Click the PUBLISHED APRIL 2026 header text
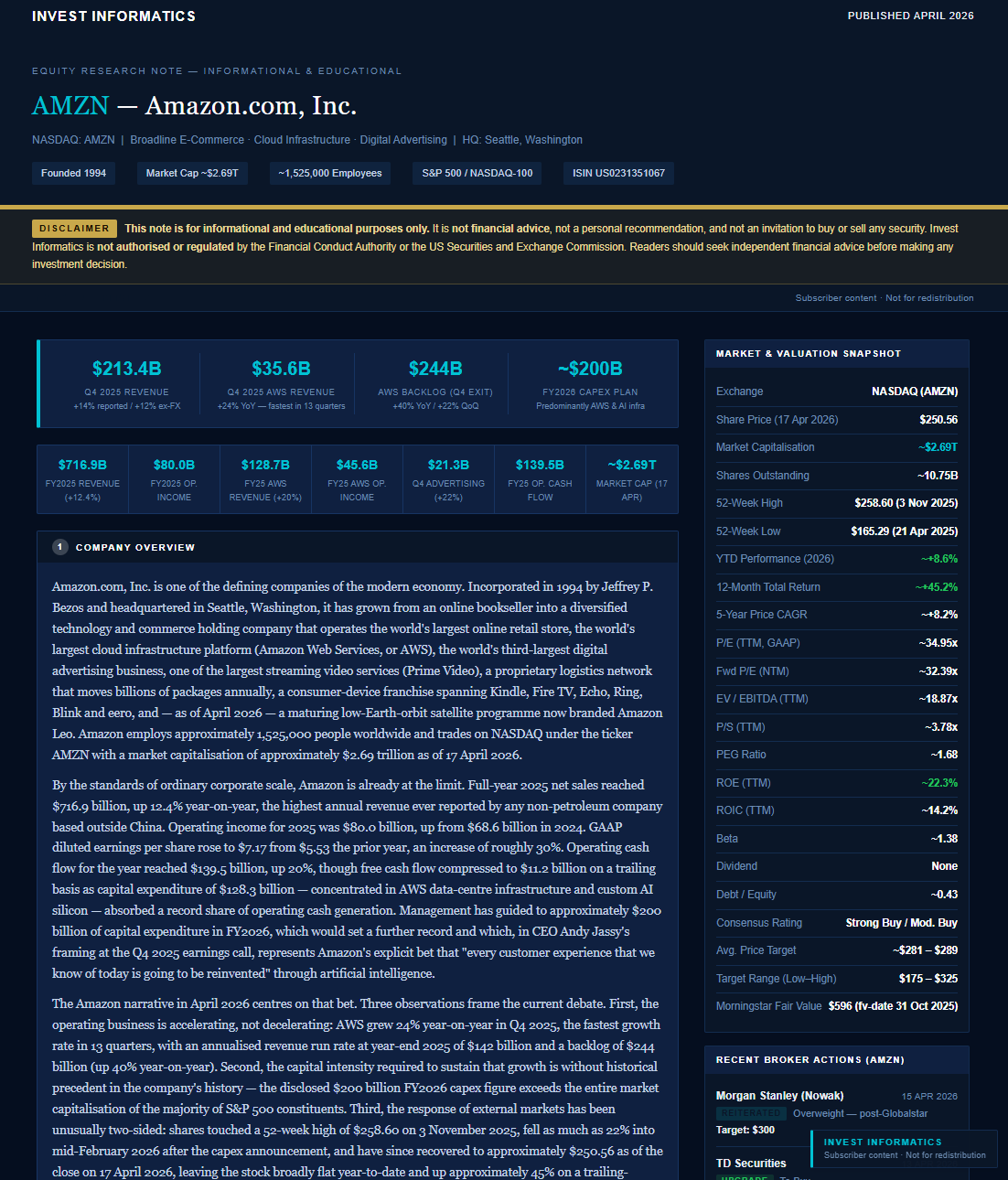This screenshot has height=1180, width=1008. pyautogui.click(x=910, y=16)
